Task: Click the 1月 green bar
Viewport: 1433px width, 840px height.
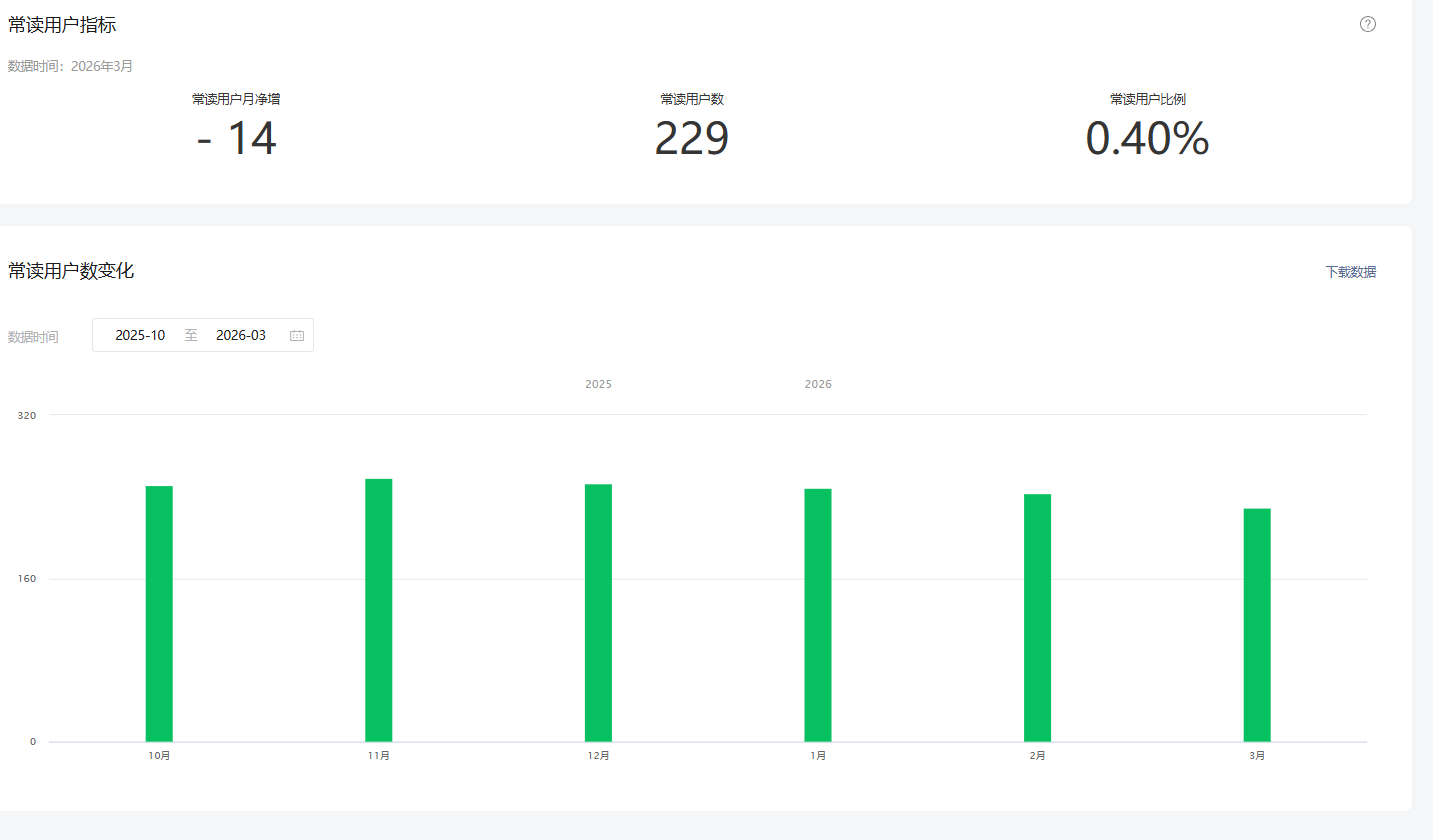Action: [818, 615]
